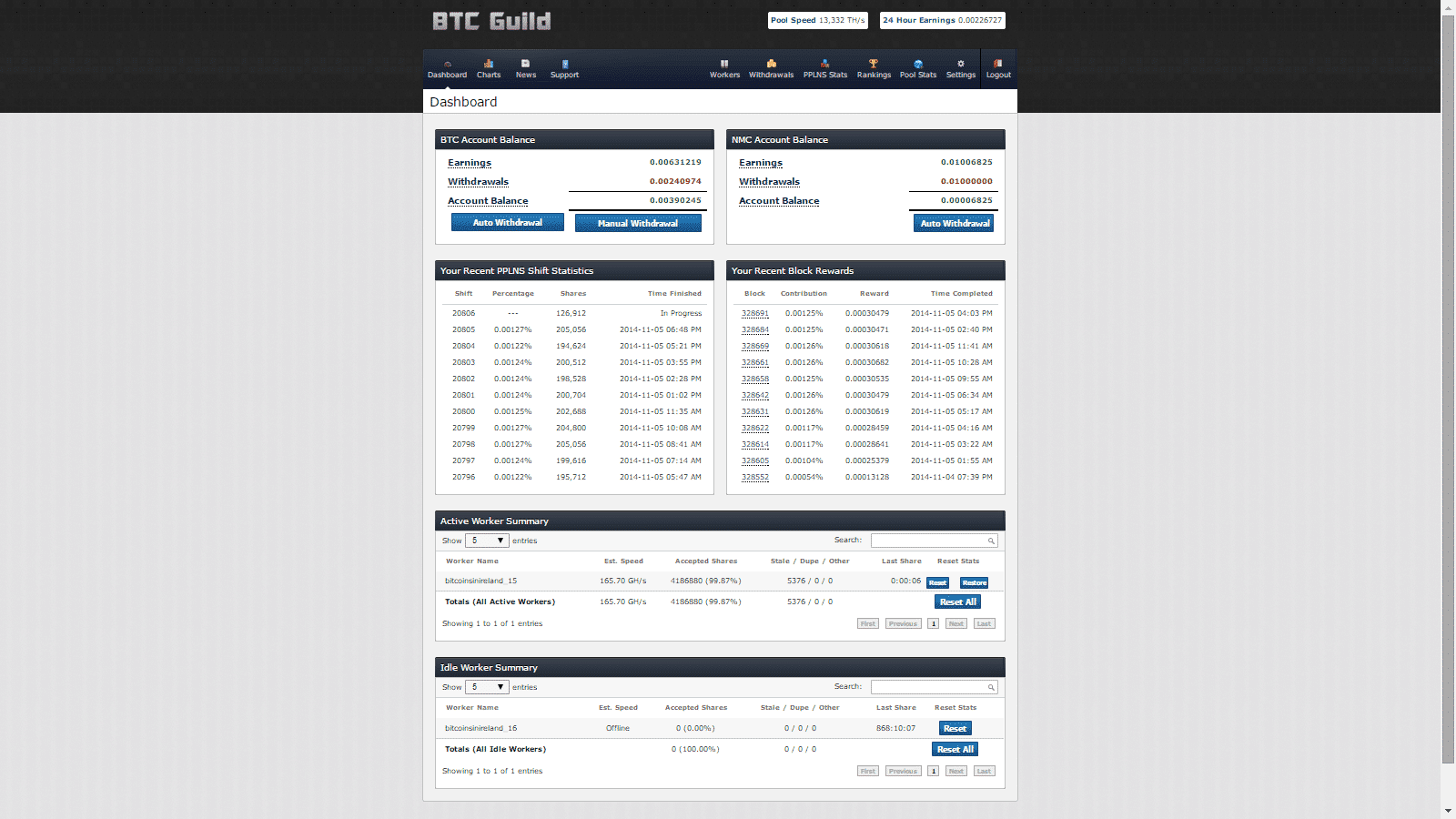The height and width of the screenshot is (819, 1456).
Task: Click the Active Worker search magnifier icon
Action: (x=991, y=541)
